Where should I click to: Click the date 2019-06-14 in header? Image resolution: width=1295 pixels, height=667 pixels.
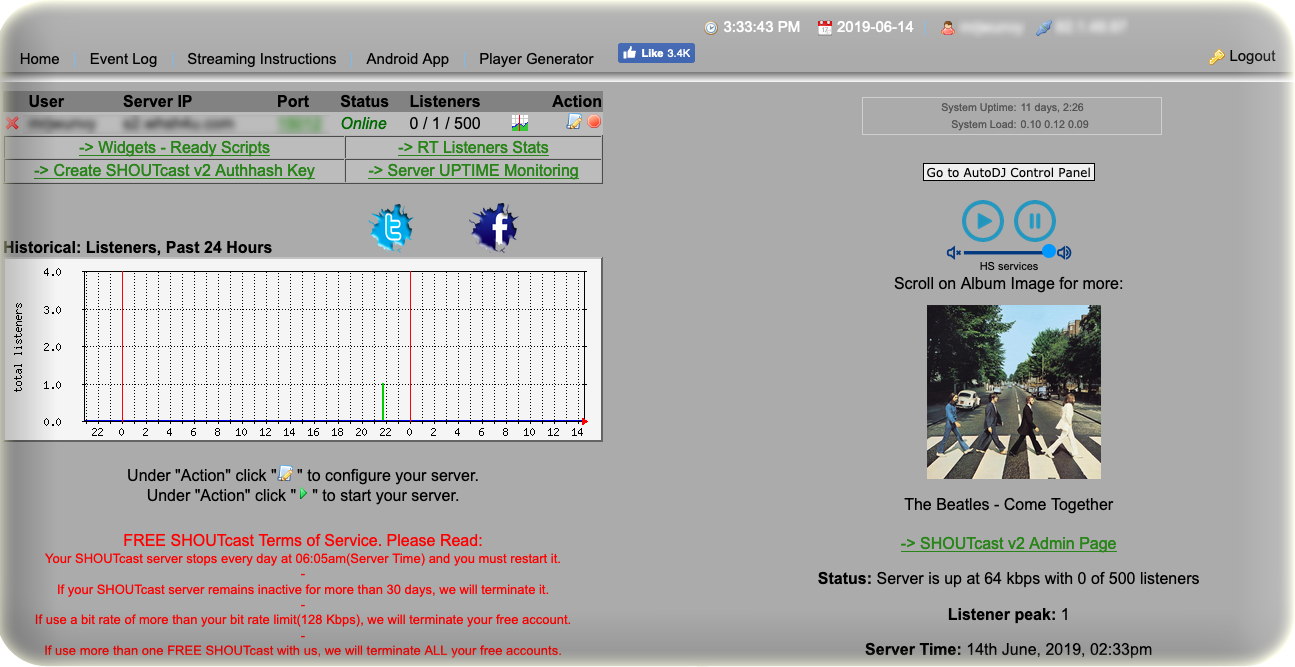tap(875, 27)
